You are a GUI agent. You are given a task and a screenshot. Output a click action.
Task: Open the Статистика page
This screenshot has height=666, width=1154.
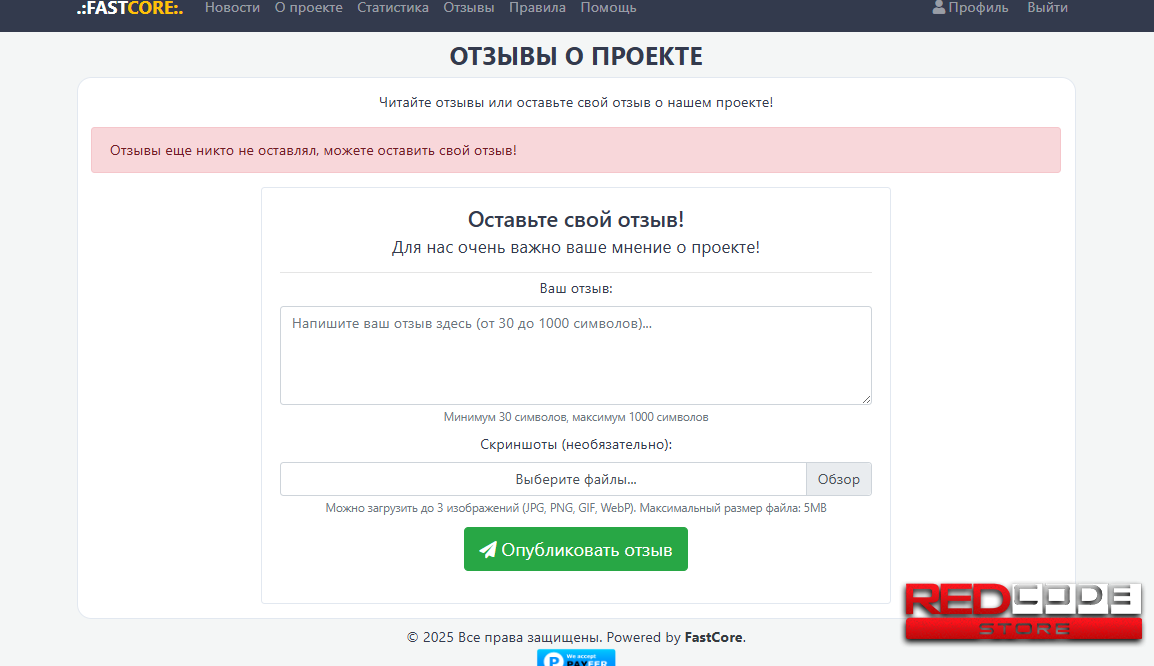tap(393, 8)
